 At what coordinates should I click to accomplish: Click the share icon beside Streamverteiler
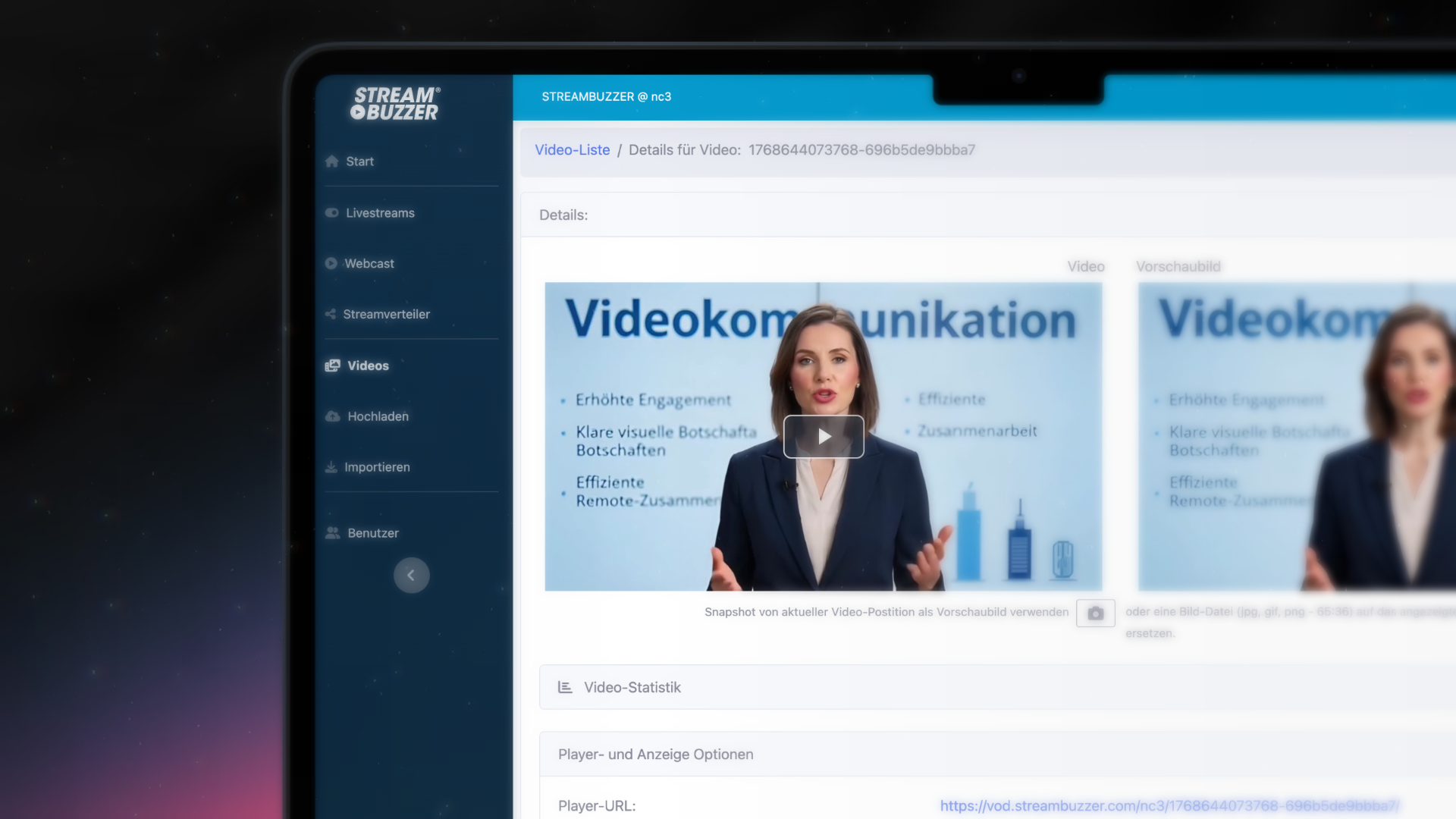(331, 314)
